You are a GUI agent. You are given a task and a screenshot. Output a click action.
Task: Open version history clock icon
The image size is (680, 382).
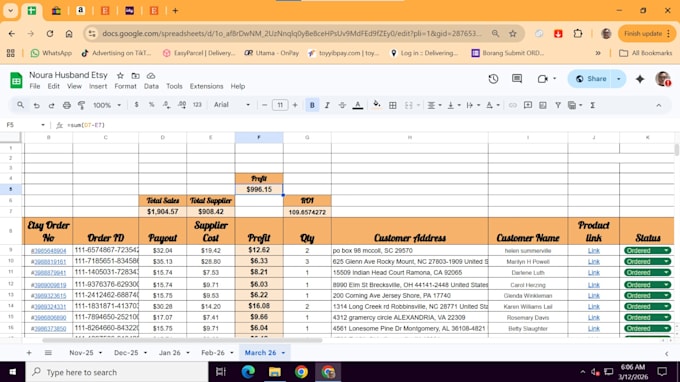point(493,79)
